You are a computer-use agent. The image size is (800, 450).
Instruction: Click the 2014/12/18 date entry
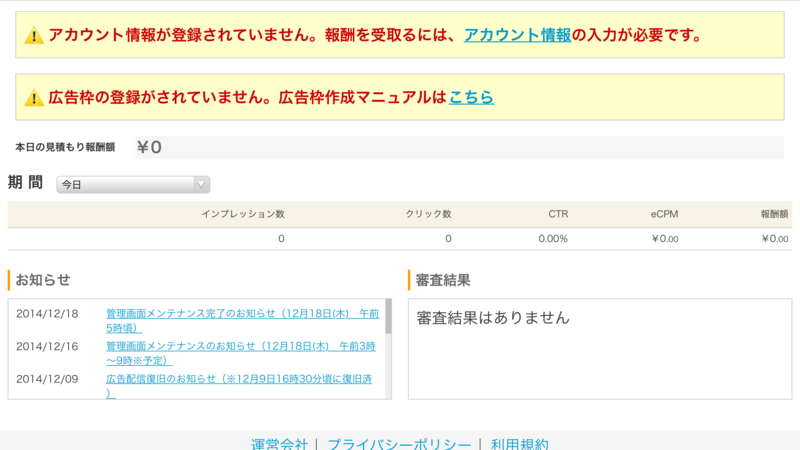[x=47, y=314]
